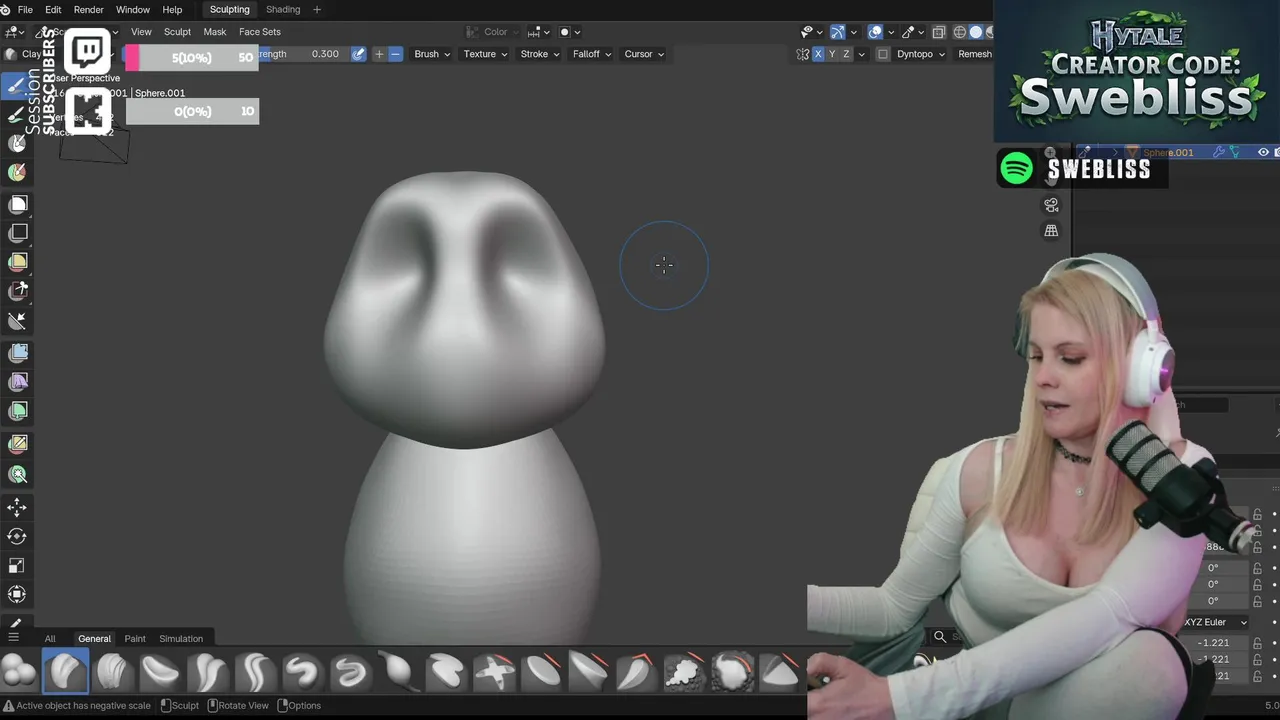Open the Remesh dropdown
The image size is (1280, 720).
pos(975,54)
